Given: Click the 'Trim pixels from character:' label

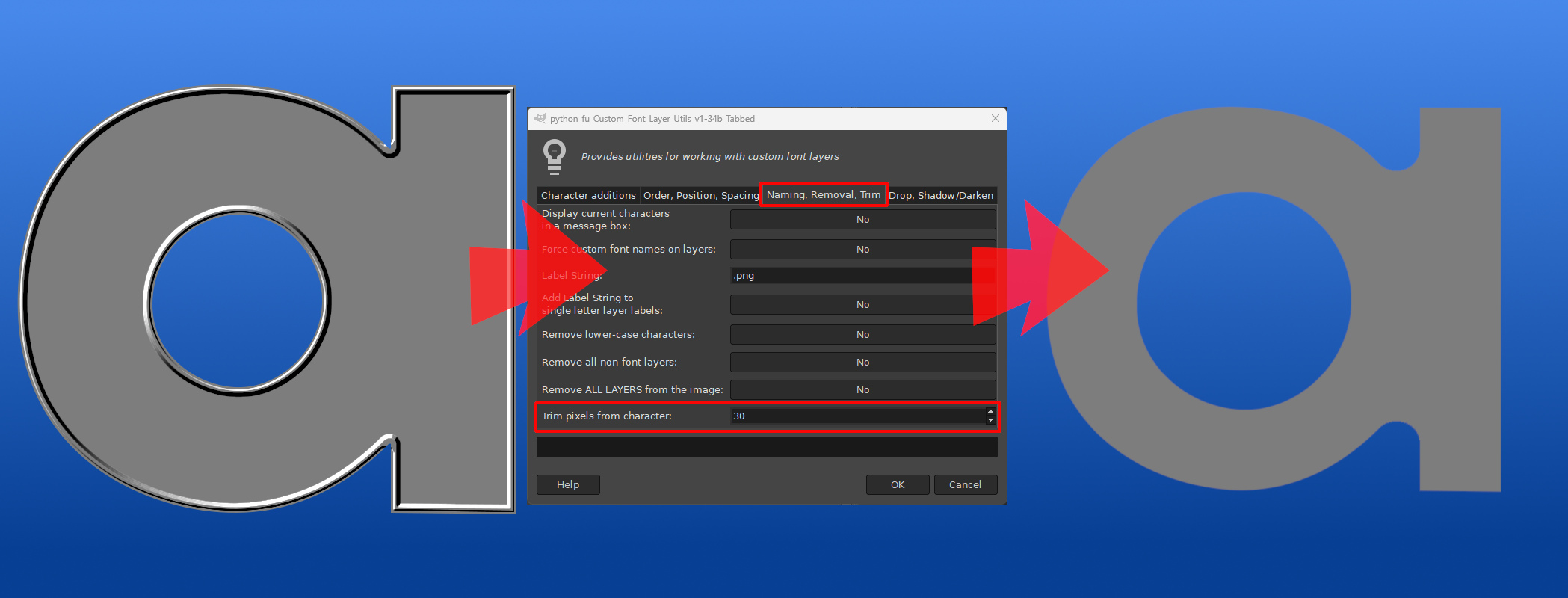Looking at the screenshot, I should 607,416.
